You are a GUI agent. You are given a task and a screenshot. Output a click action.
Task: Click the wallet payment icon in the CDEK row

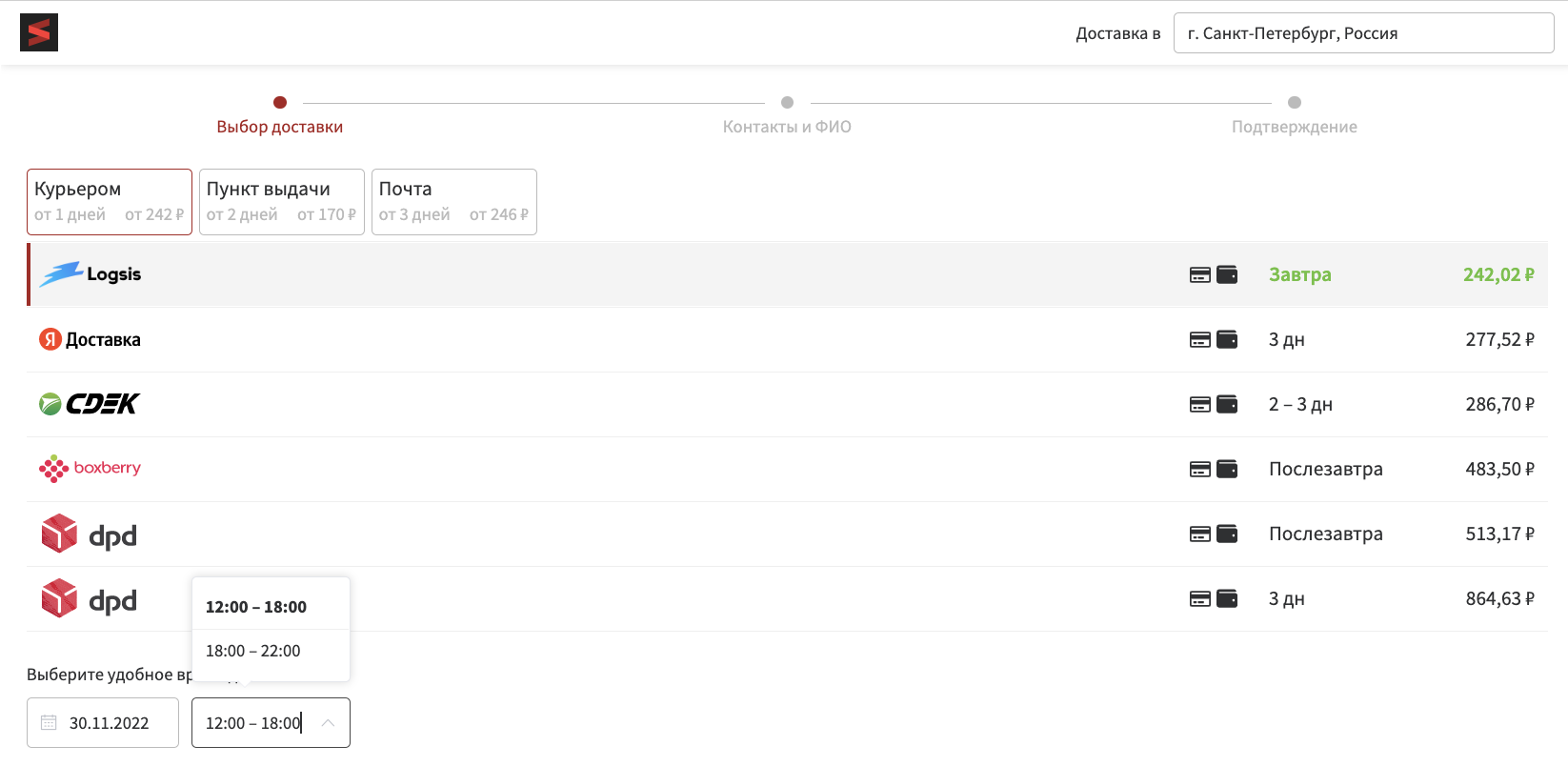pos(1227,404)
